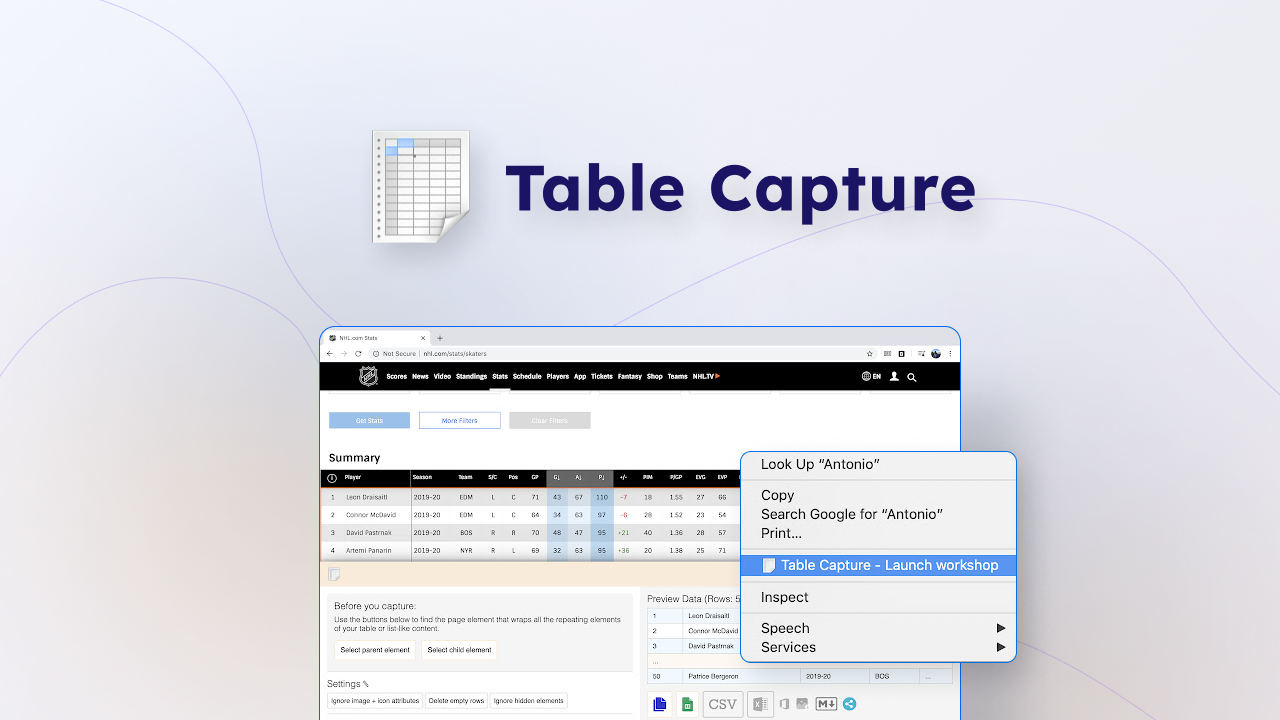Screen dimensions: 1280x720
Task: Enable Ignore hidden elements
Action: [528, 701]
